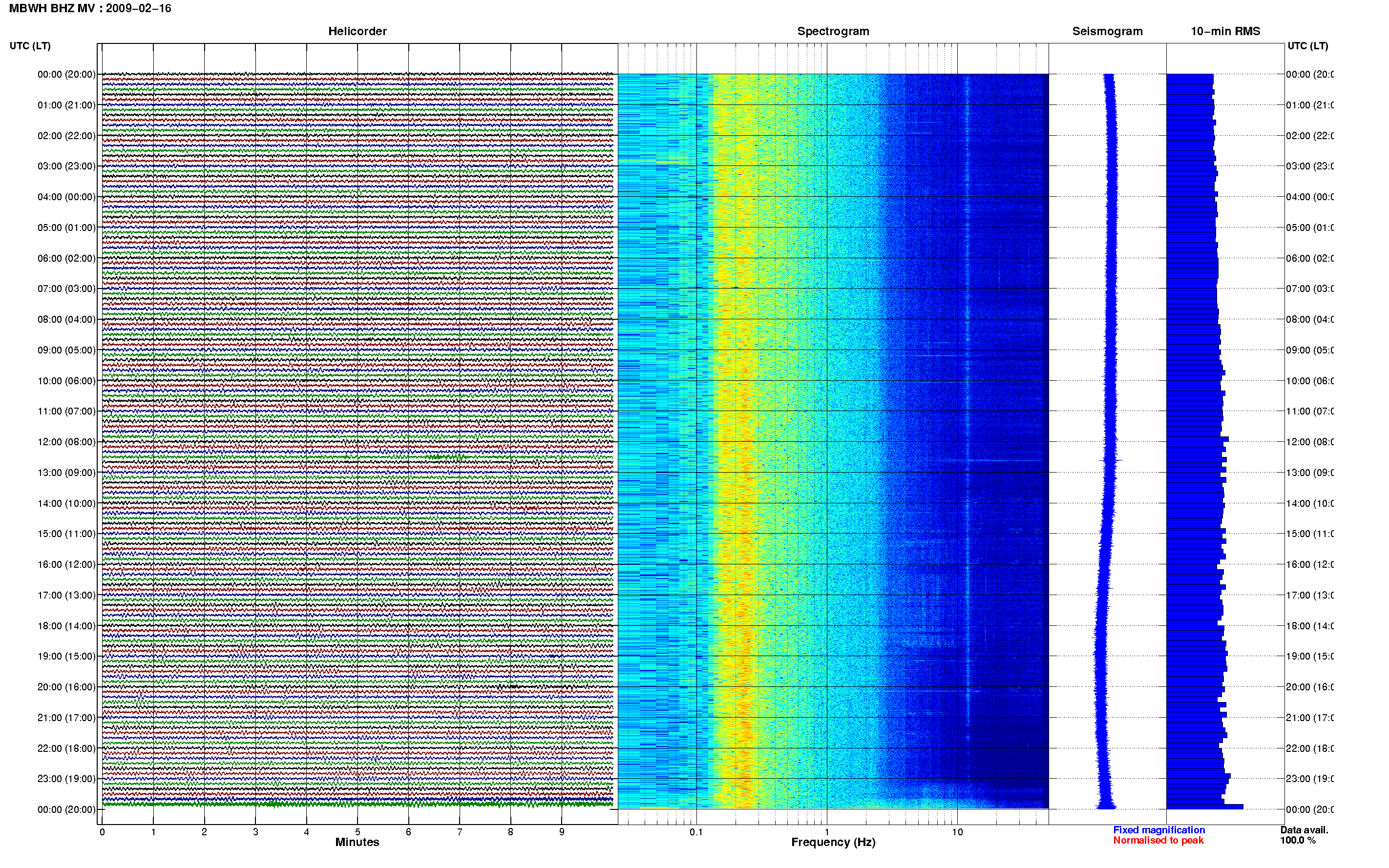This screenshot has width=1389, height=868.
Task: Click the left 'UTC (LT)' axis label
Action: tap(30, 46)
